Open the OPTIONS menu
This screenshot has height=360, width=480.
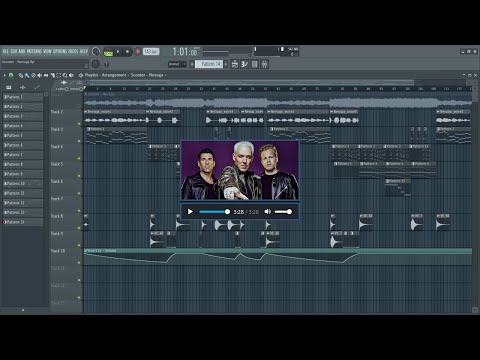60,51
